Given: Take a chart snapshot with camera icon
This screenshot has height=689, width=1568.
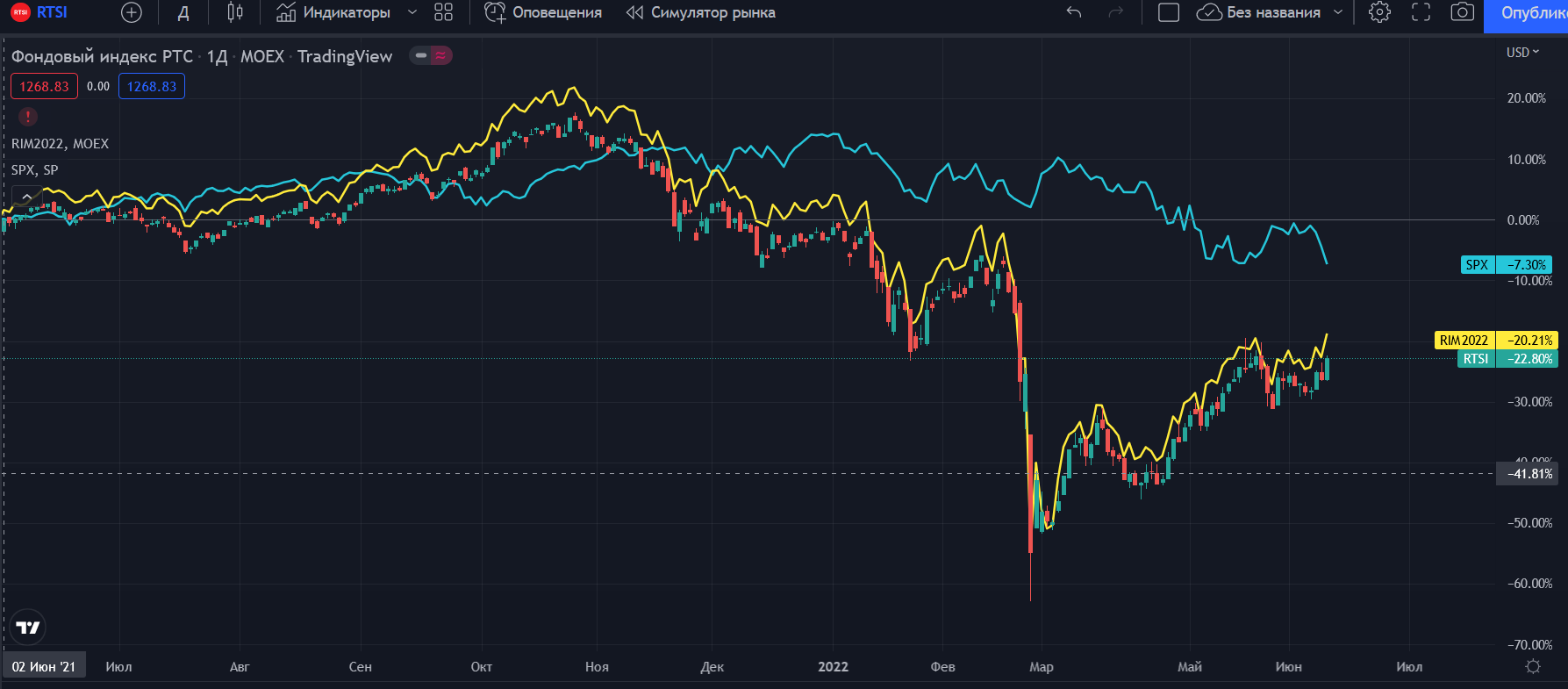Looking at the screenshot, I should point(1462,12).
